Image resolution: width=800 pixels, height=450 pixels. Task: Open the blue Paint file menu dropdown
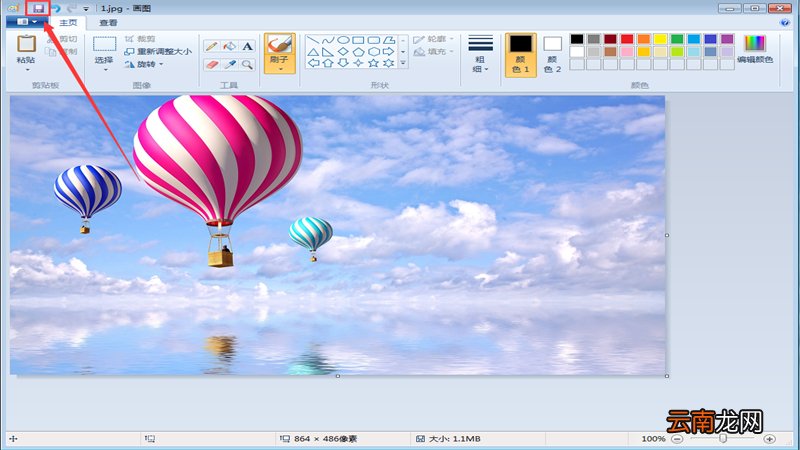point(26,22)
